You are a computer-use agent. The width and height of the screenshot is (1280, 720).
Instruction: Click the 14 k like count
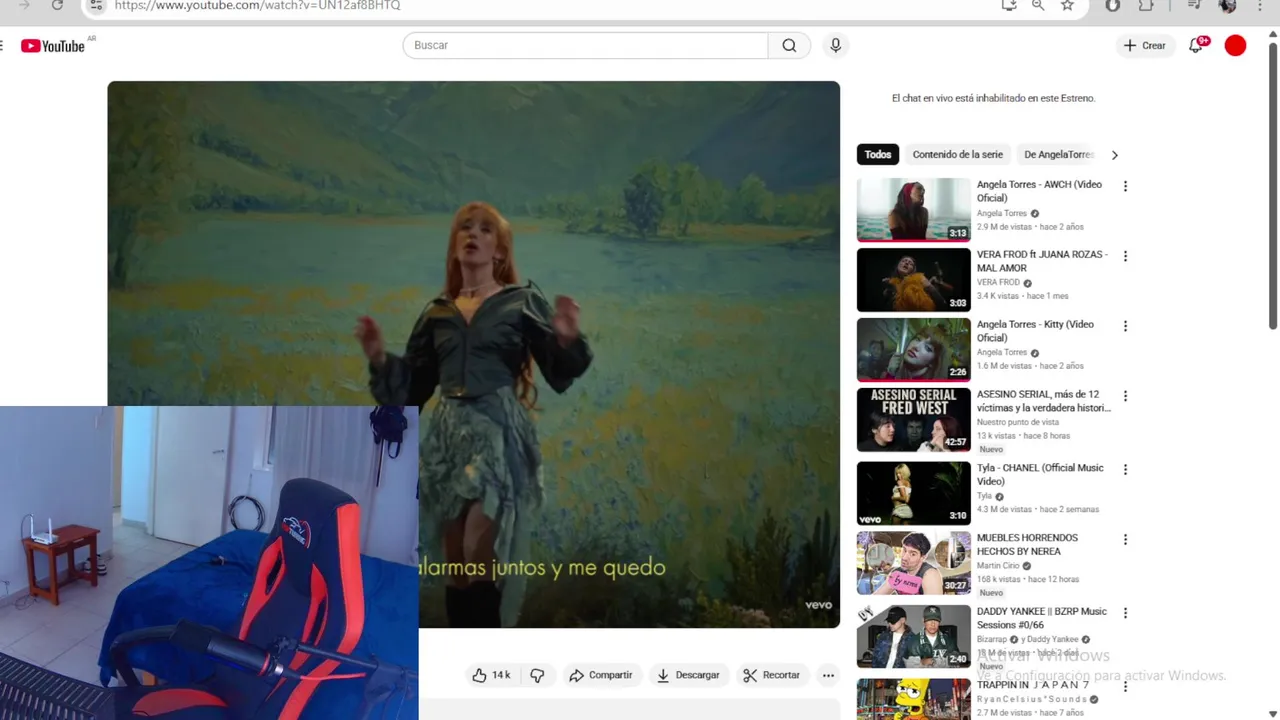(501, 675)
